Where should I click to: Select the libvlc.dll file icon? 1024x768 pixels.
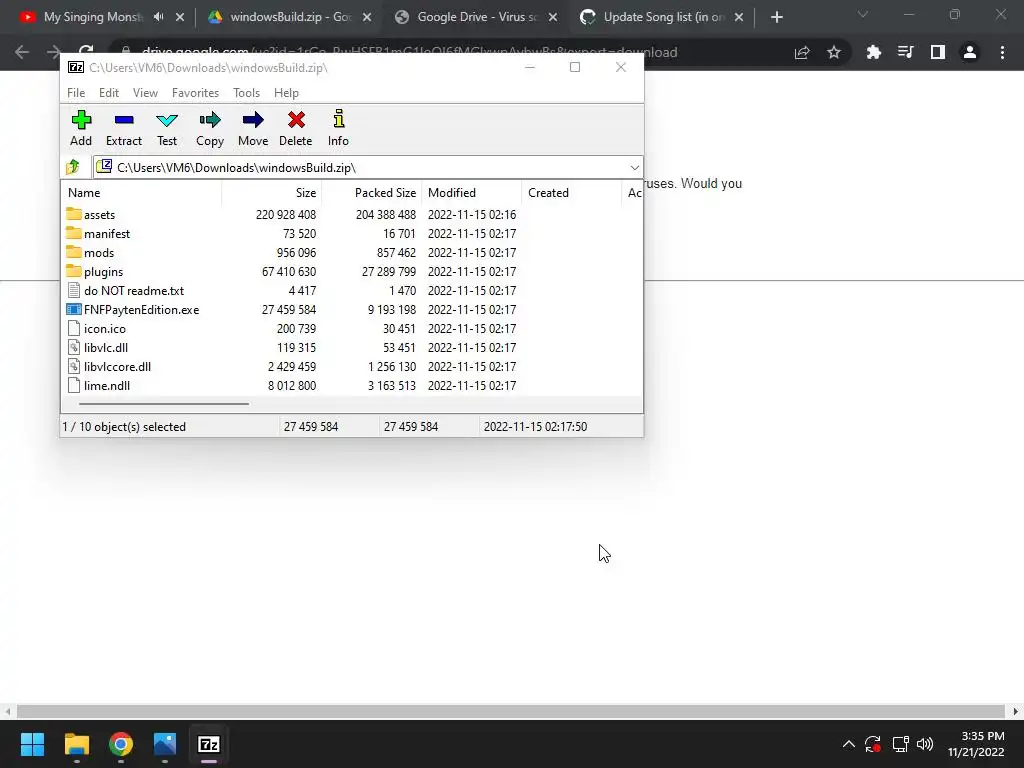coord(74,347)
